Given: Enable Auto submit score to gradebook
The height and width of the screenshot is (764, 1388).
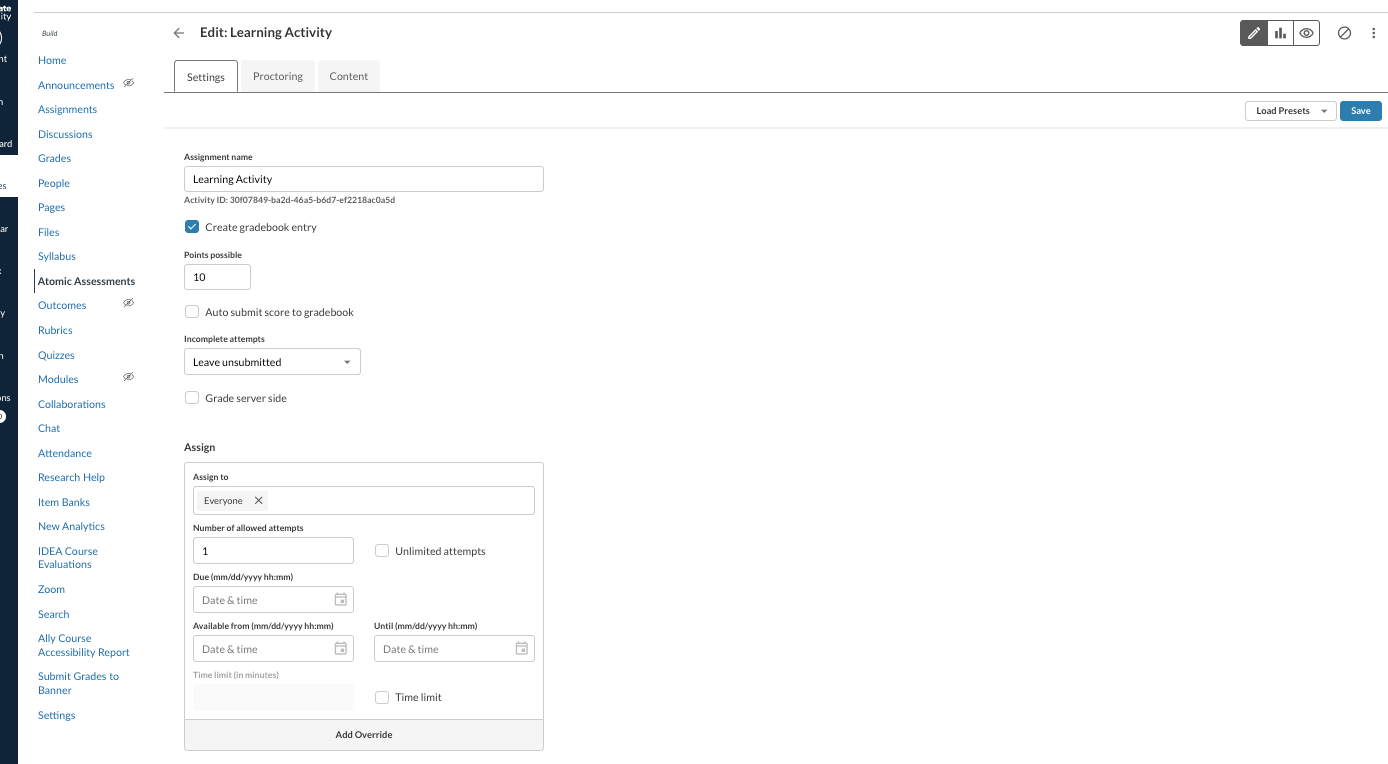Looking at the screenshot, I should coord(191,311).
